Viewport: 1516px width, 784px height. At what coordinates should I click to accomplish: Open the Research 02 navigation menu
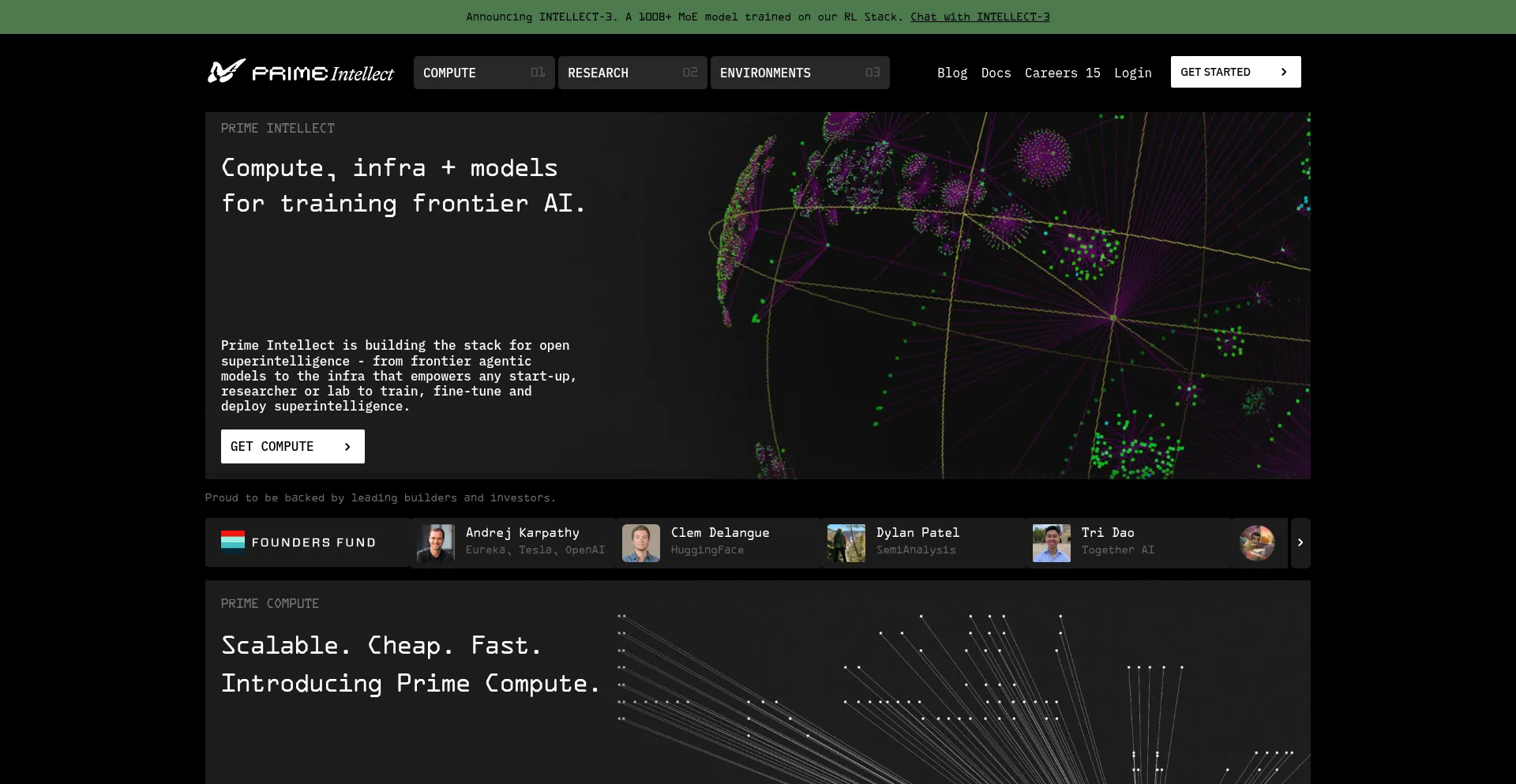pos(632,73)
